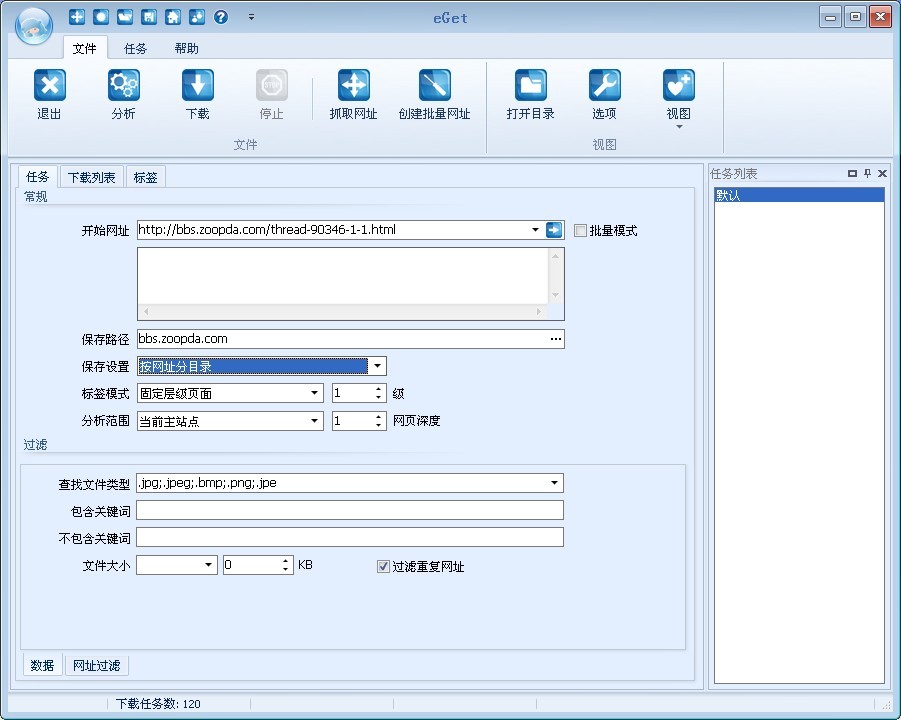This screenshot has width=901, height=720.
Task: Open the 保存设置 dropdown
Action: [x=378, y=366]
